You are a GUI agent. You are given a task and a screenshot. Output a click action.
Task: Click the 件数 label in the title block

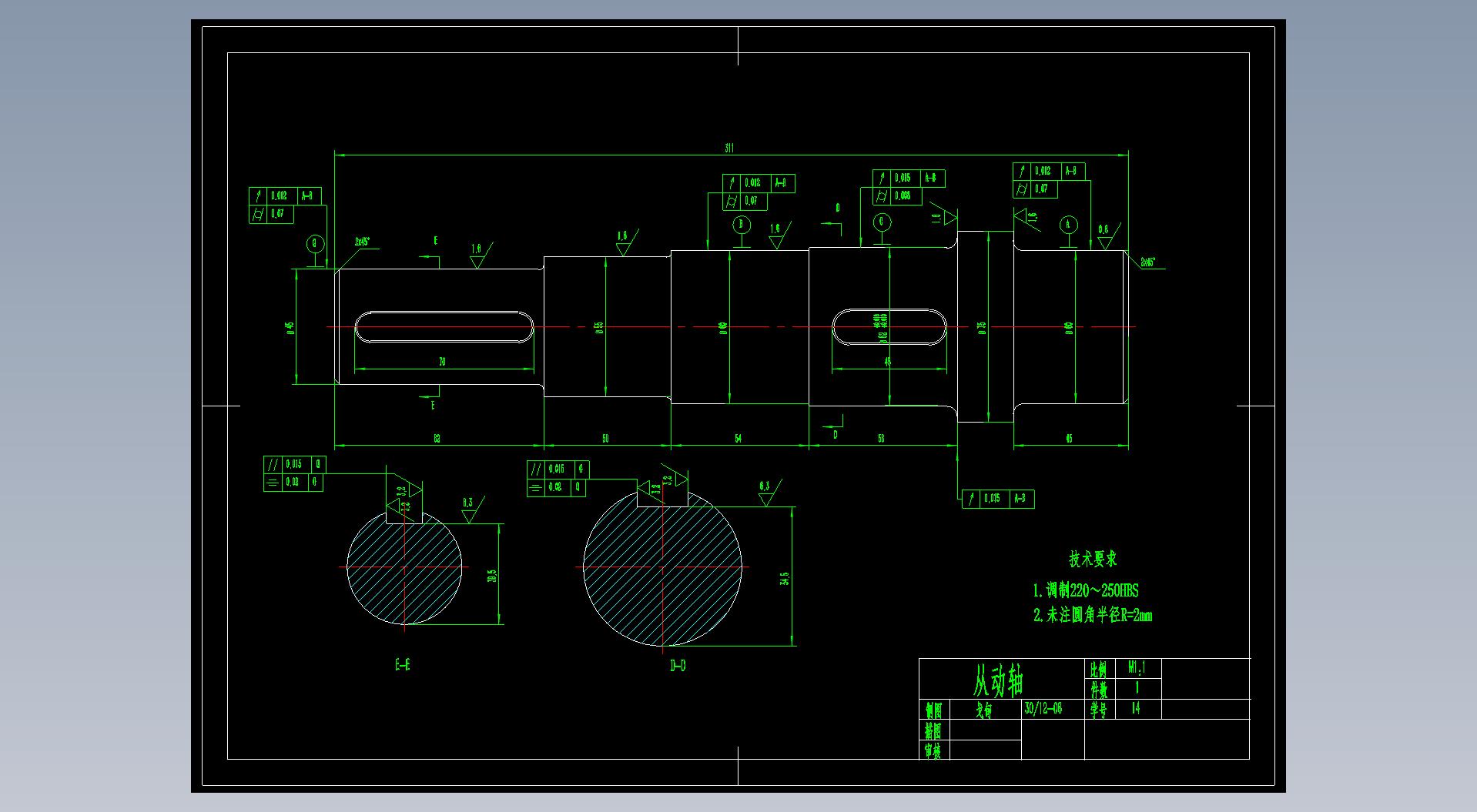pyautogui.click(x=1098, y=689)
